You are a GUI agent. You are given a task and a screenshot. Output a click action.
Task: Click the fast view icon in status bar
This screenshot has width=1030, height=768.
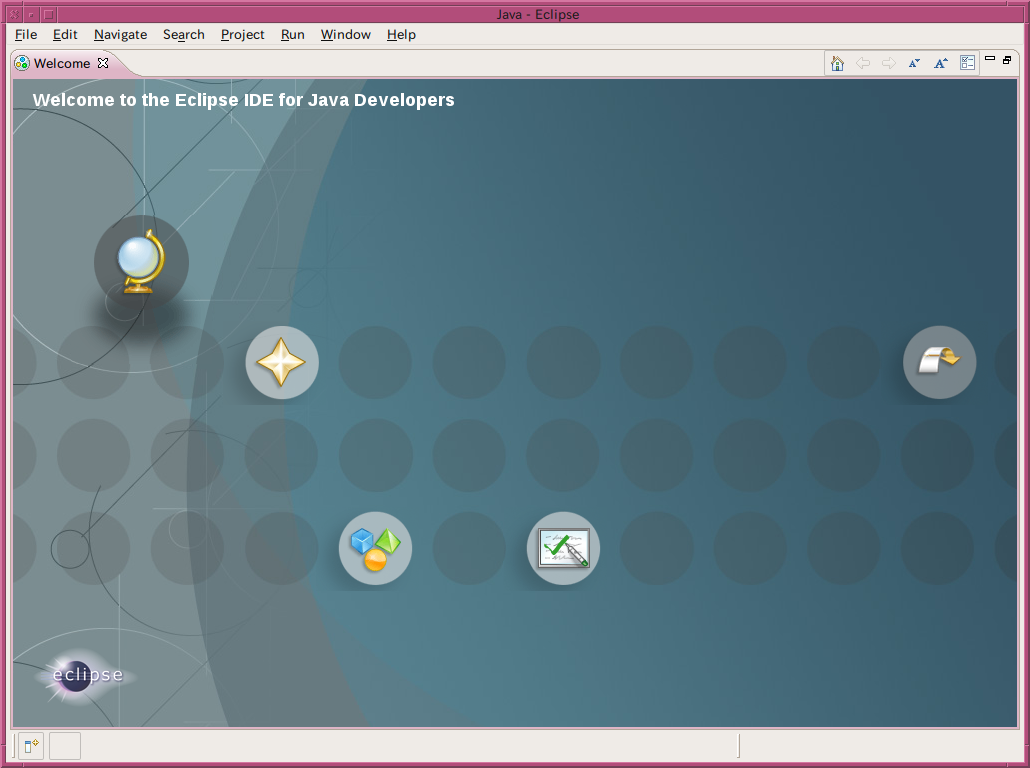31,746
